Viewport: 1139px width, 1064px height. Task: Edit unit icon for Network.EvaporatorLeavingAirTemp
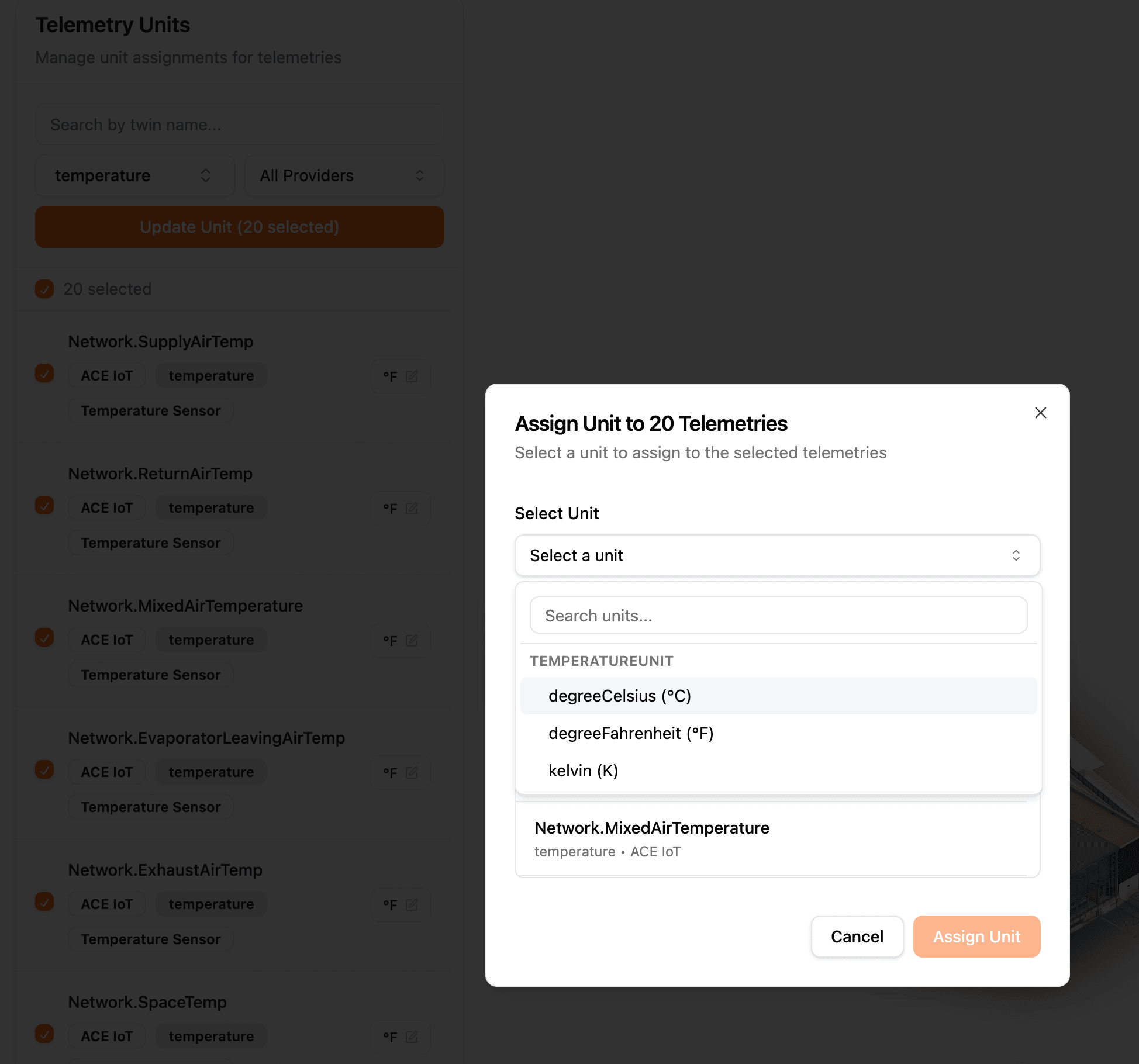(412, 772)
